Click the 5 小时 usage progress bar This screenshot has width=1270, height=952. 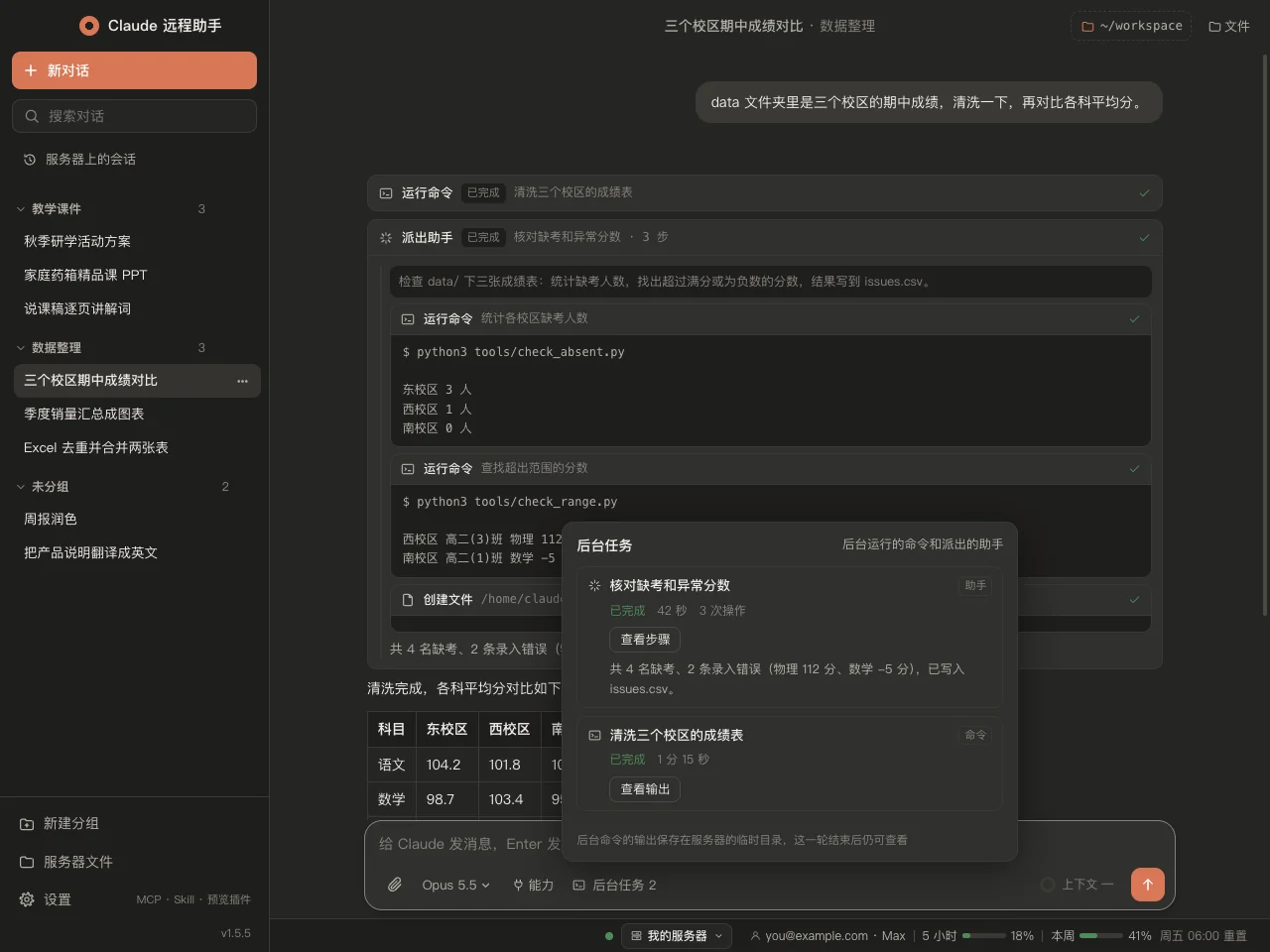pos(983,936)
